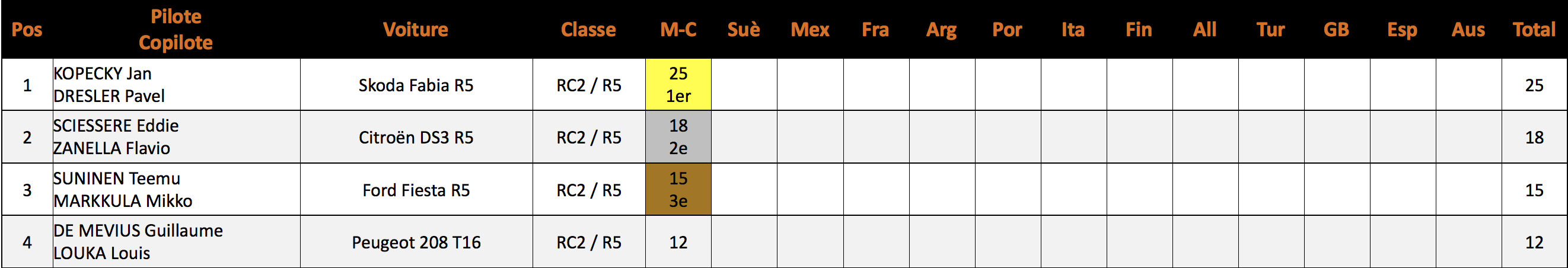The image size is (1568, 268).
Task: Click the Ford Fiesta R5 cell
Action: (416, 189)
